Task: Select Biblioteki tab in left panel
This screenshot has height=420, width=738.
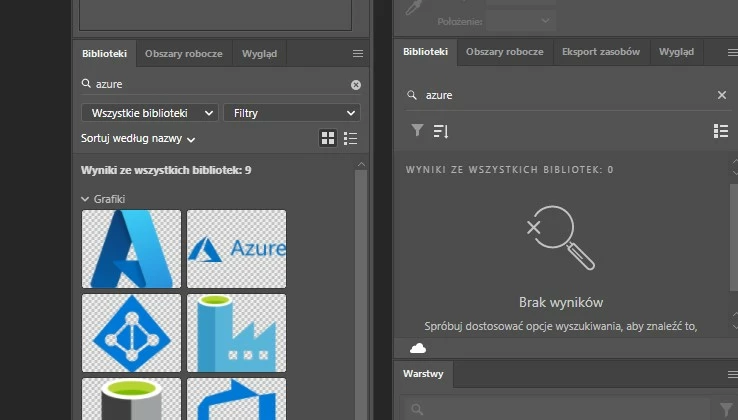Action: [104, 54]
